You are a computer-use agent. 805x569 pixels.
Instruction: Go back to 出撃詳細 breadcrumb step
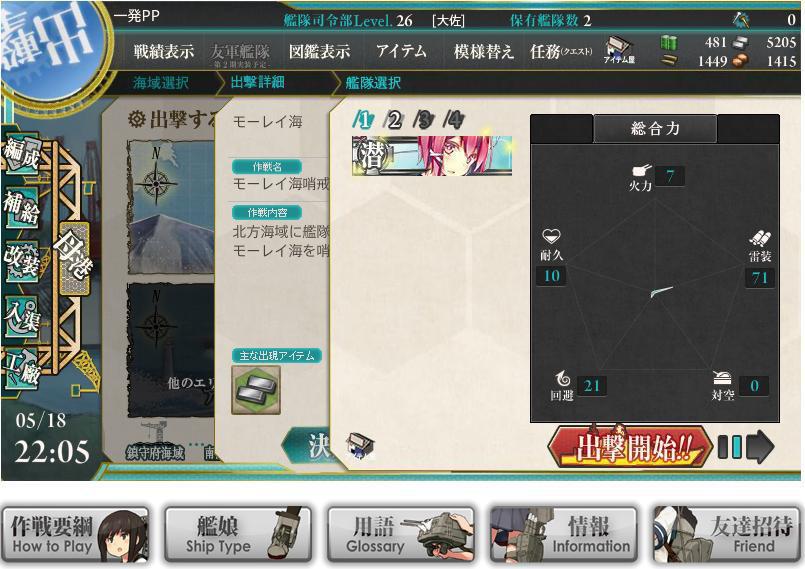pos(257,82)
